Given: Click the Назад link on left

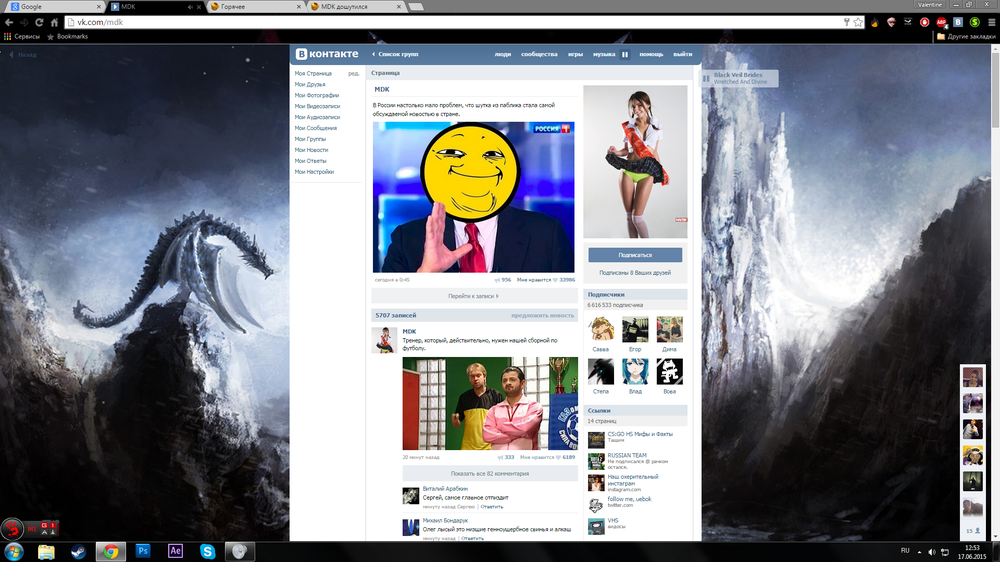Looking at the screenshot, I should click(23, 55).
